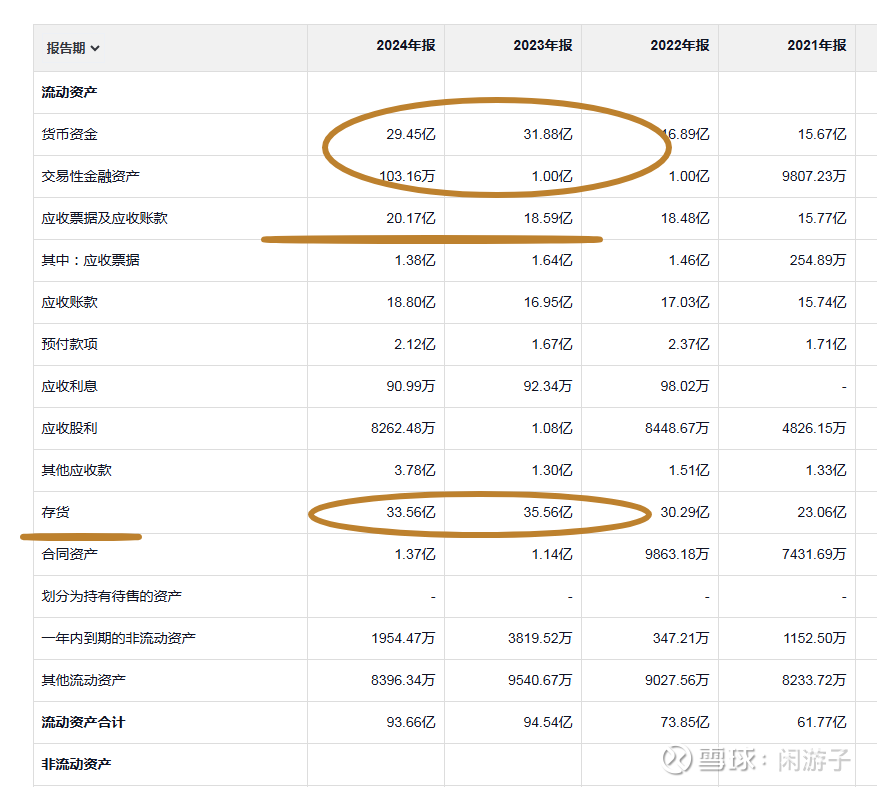This screenshot has height=787, width=877.
Task: Click the 33.56亿 存货 value
Action: 411,512
